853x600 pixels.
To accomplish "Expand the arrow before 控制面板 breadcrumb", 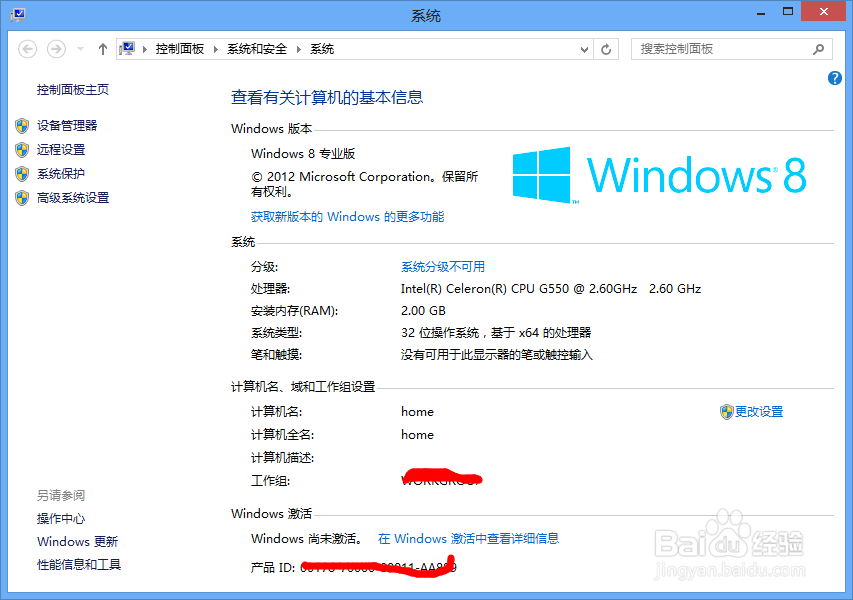I will pos(145,50).
